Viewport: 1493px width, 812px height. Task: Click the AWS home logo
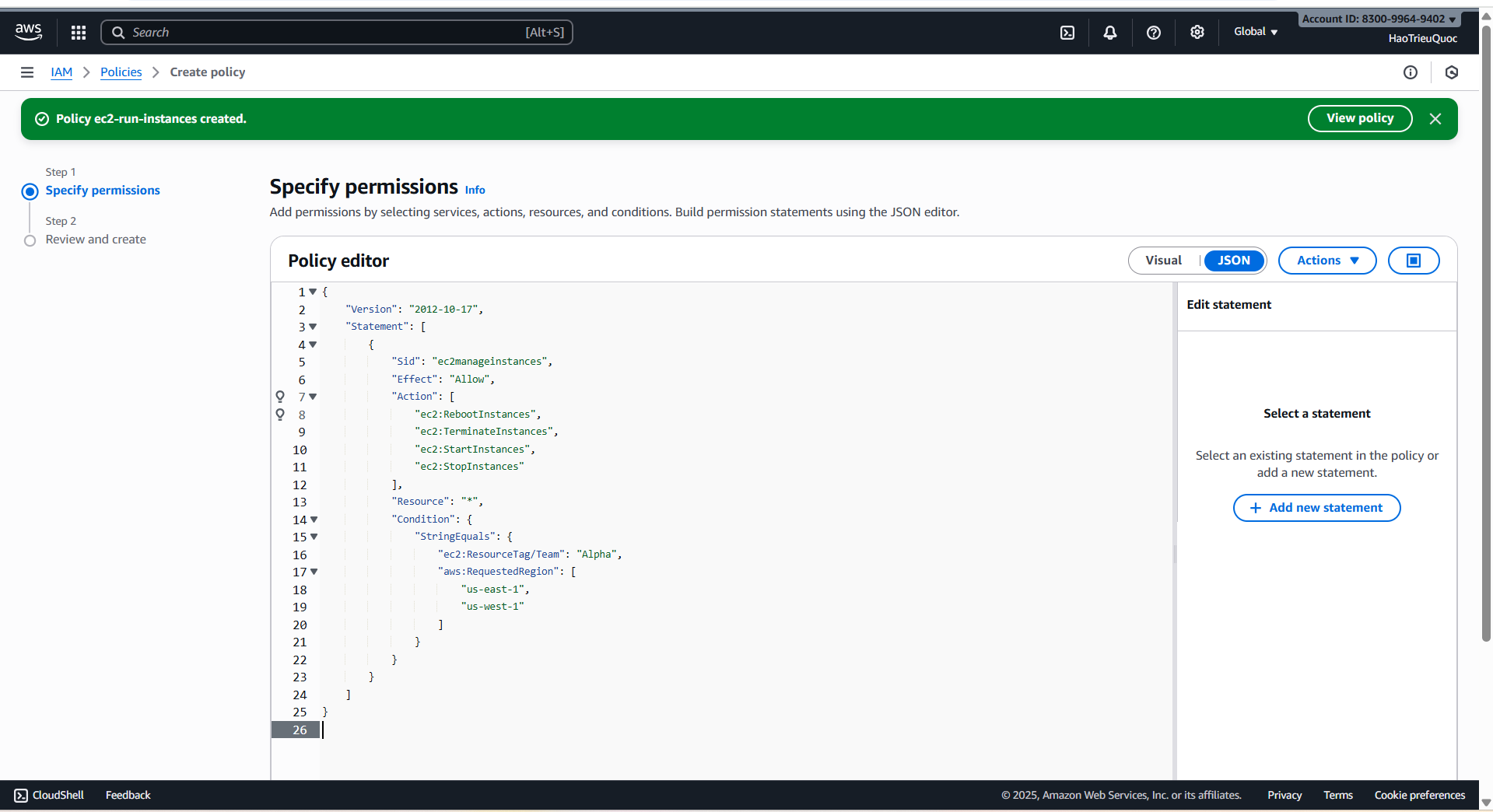click(x=28, y=31)
